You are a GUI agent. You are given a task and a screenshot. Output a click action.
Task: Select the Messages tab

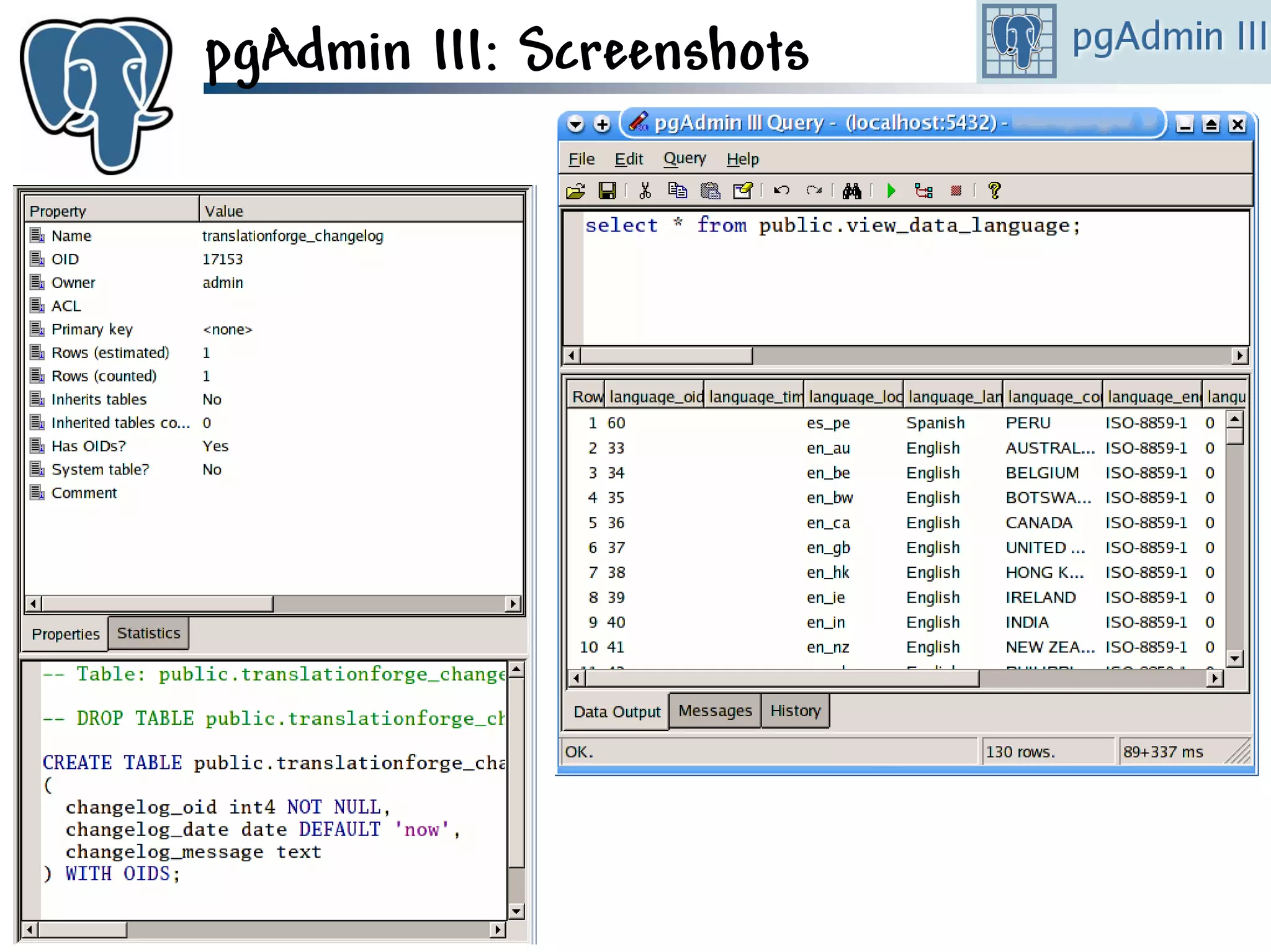coord(715,711)
